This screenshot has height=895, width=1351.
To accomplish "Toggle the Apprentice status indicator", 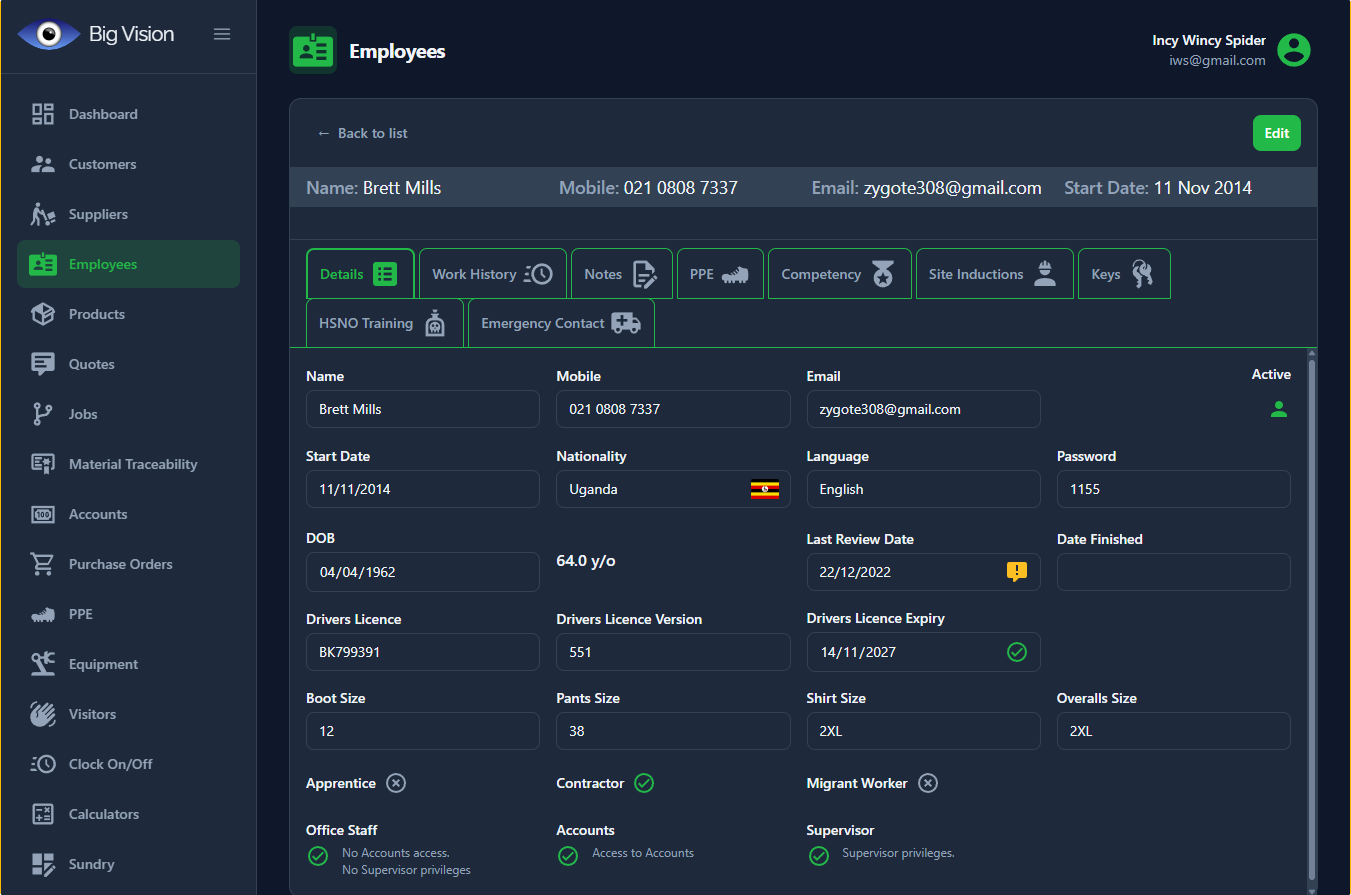I will point(396,783).
